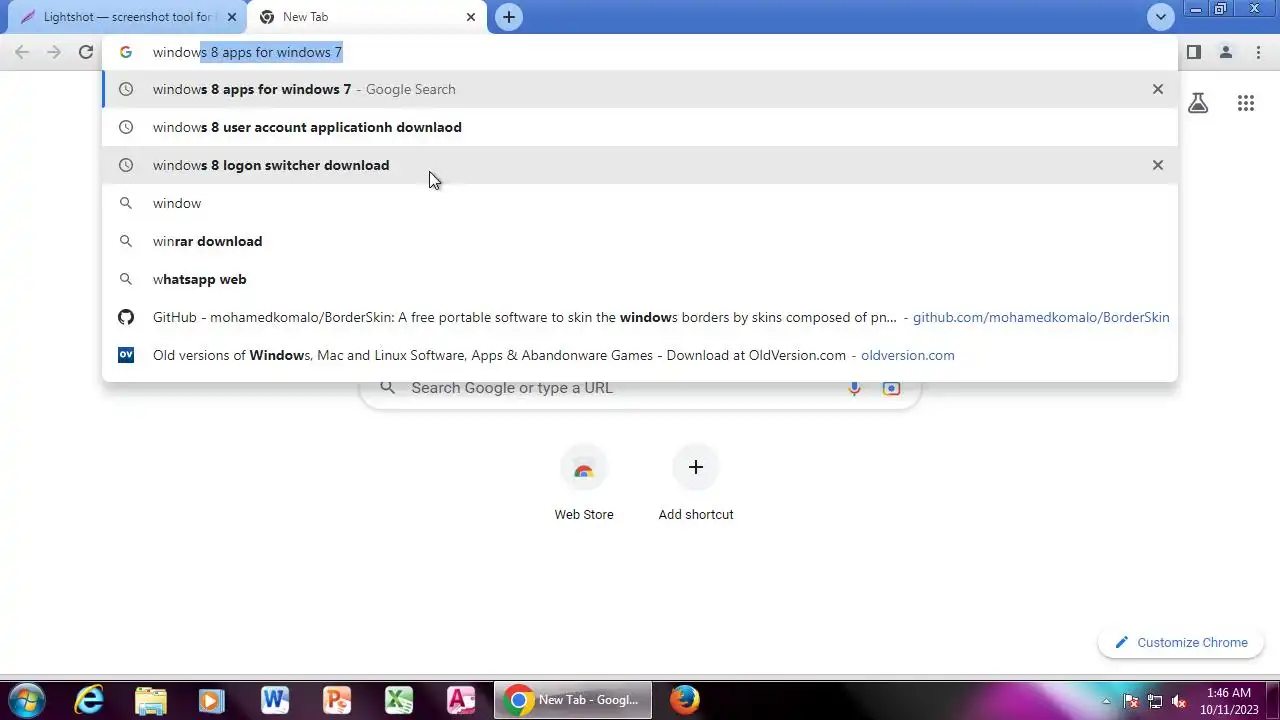Image resolution: width=1280 pixels, height=720 pixels.
Task: Open the Chrome profile icon
Action: [x=1226, y=52]
